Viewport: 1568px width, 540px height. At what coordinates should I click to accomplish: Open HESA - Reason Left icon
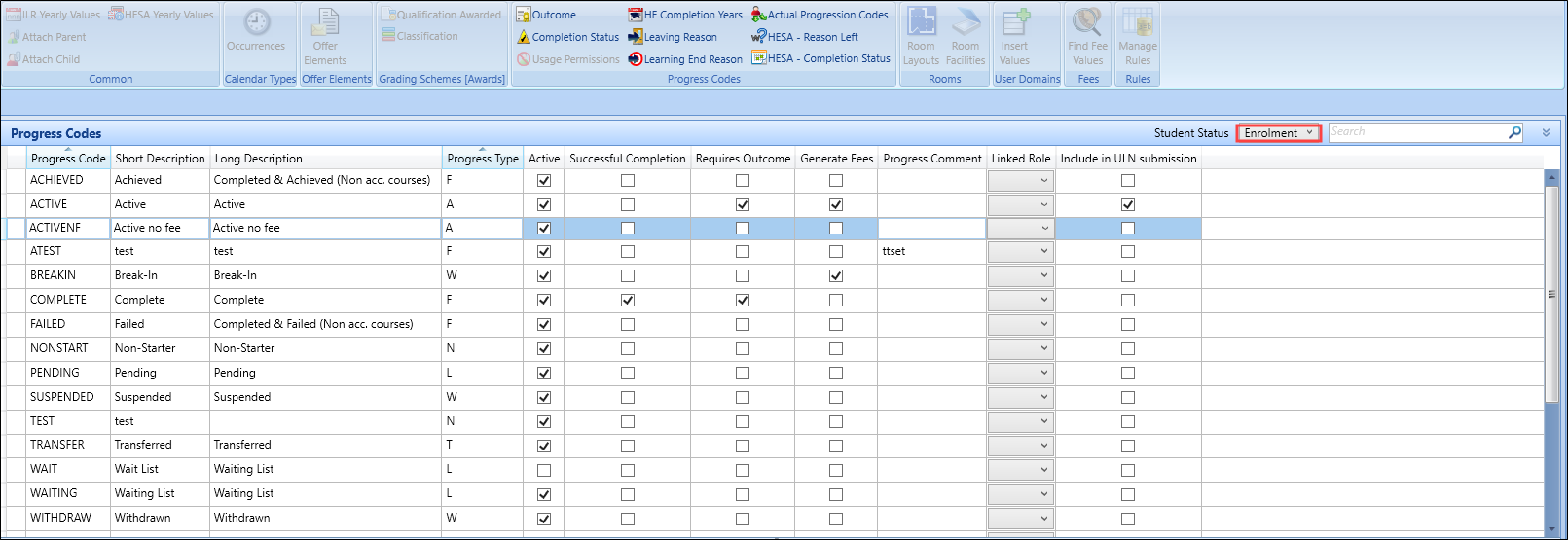(x=759, y=37)
